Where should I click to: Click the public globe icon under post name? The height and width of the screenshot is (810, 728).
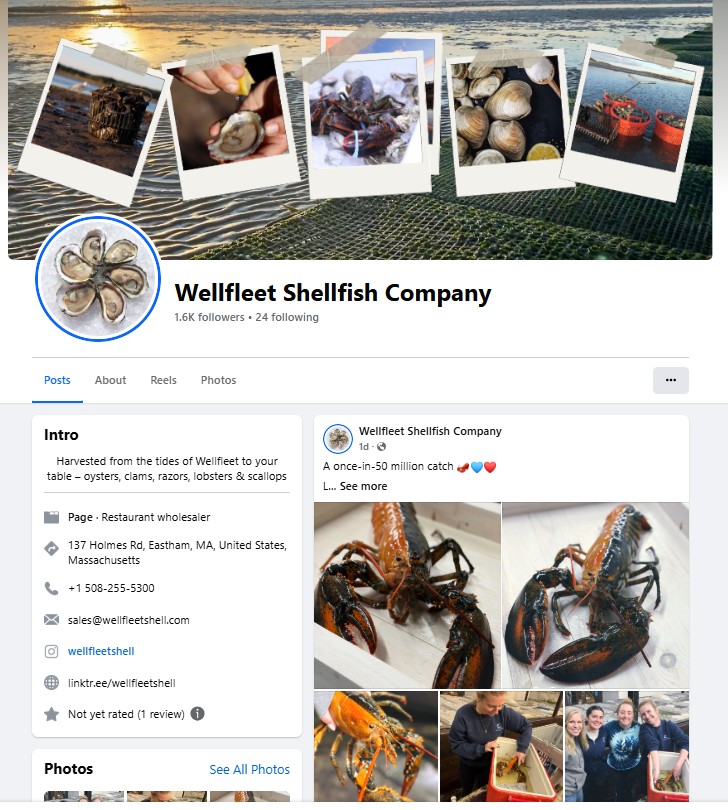point(381,446)
